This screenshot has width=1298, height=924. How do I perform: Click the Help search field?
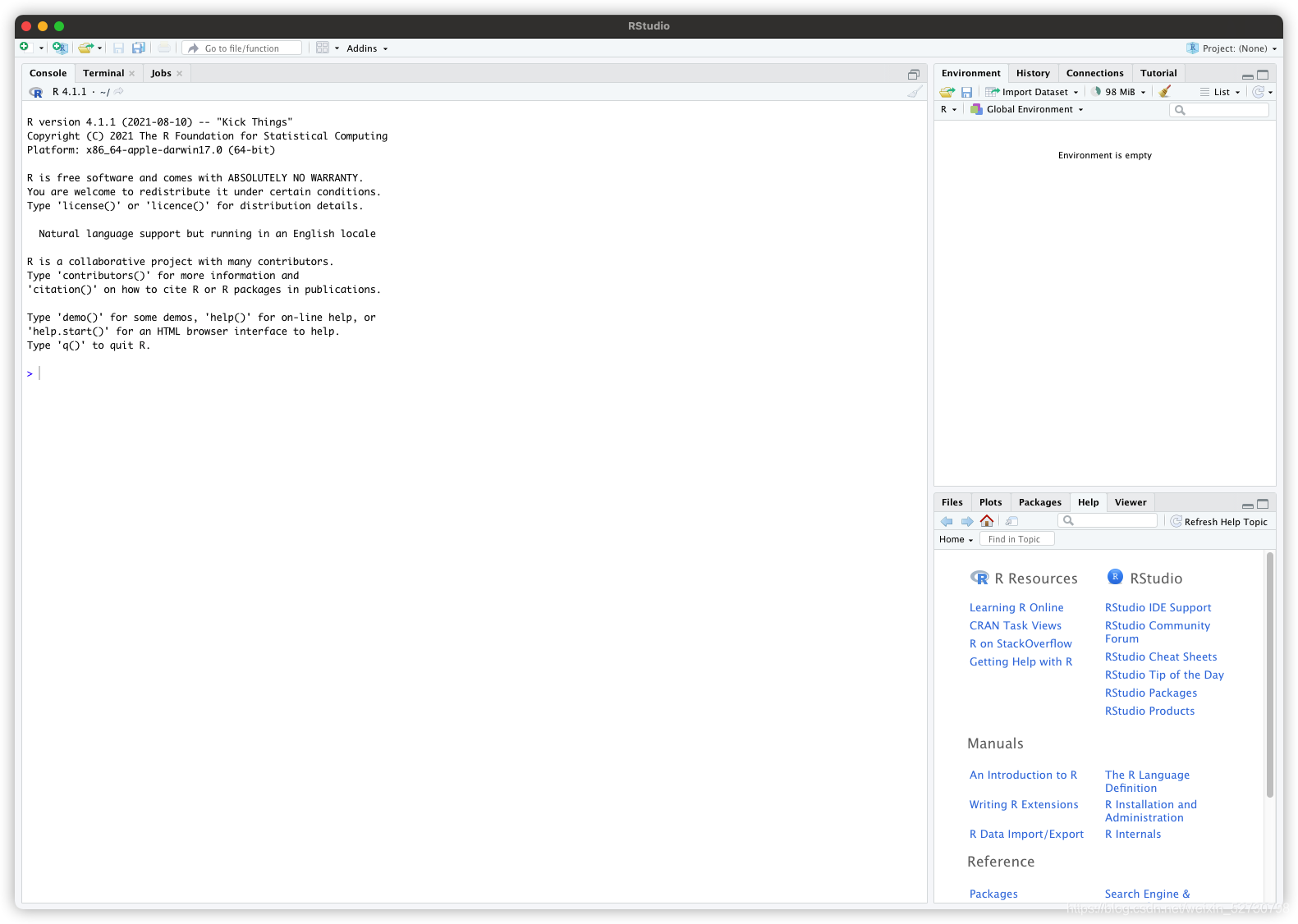pyautogui.click(x=1108, y=520)
